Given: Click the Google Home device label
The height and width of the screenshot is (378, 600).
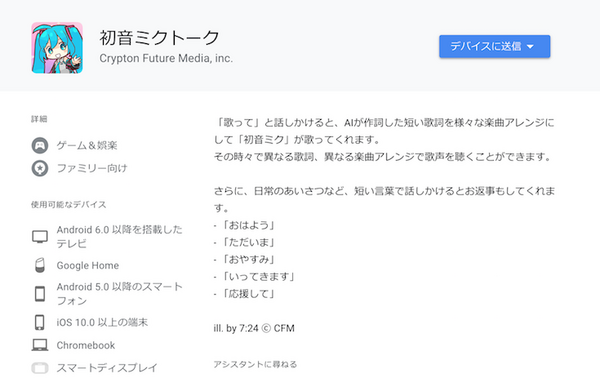Looking at the screenshot, I should pos(88,266).
